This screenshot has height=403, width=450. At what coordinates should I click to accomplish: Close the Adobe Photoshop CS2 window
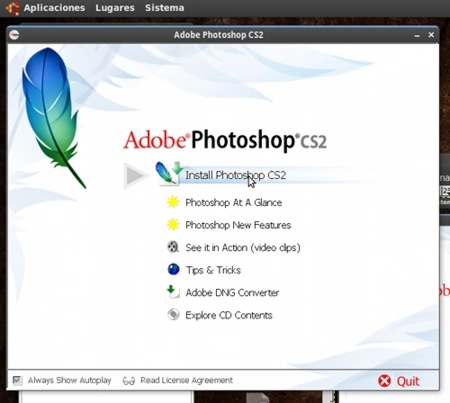pos(431,35)
